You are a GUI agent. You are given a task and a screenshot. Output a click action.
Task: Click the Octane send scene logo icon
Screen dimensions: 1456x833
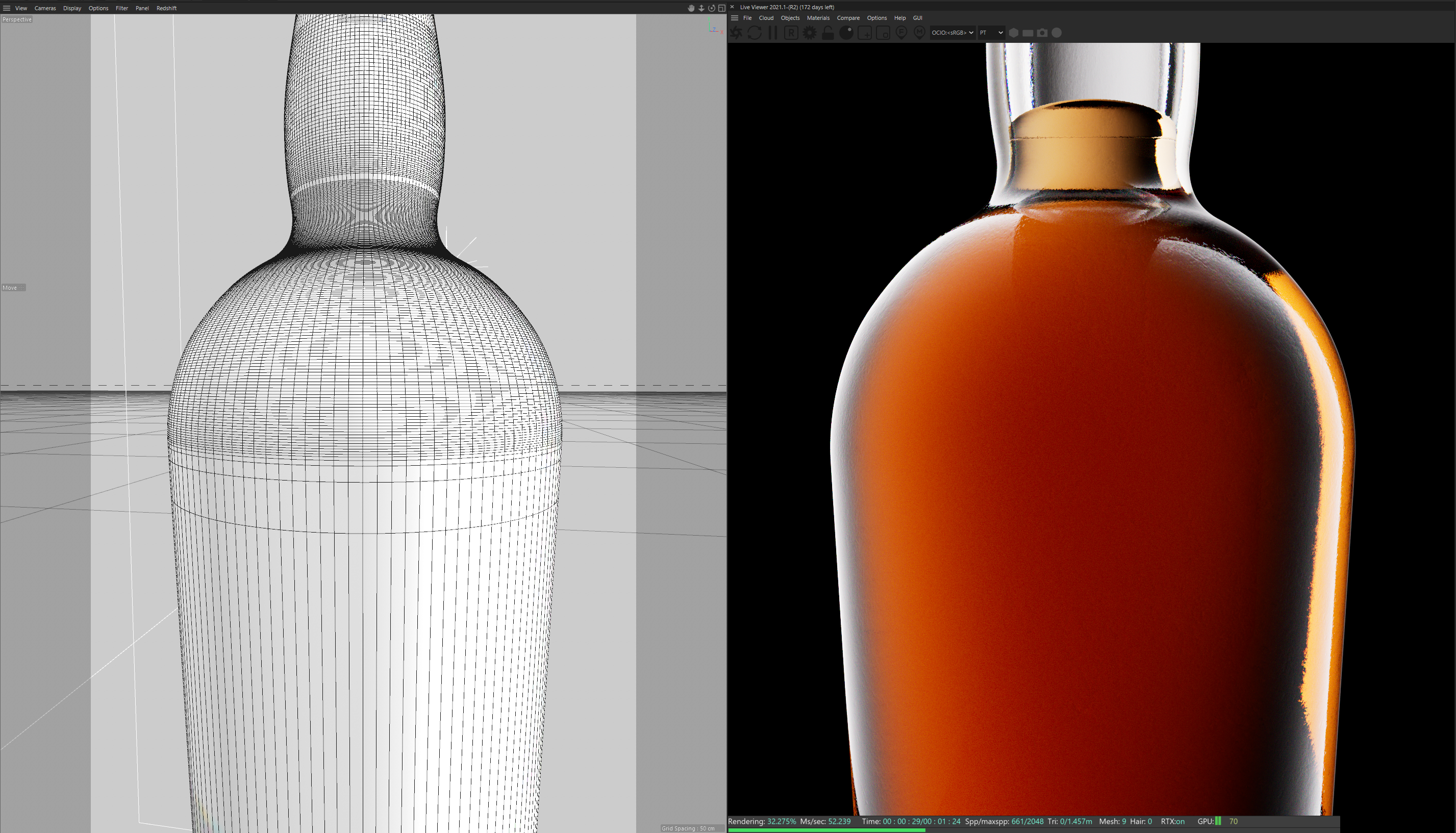click(x=736, y=33)
